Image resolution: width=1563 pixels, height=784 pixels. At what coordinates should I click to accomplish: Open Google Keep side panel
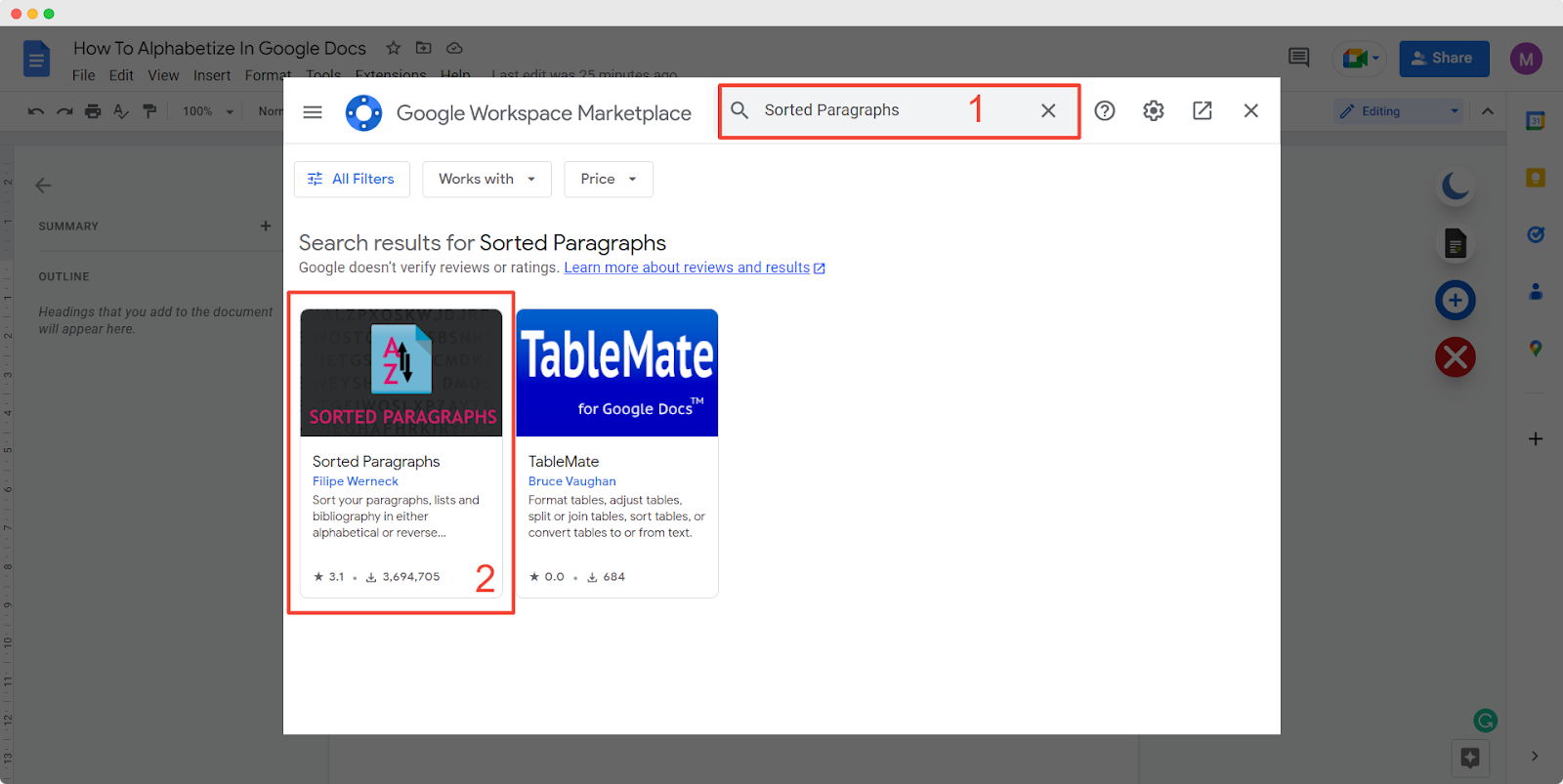pyautogui.click(x=1536, y=178)
